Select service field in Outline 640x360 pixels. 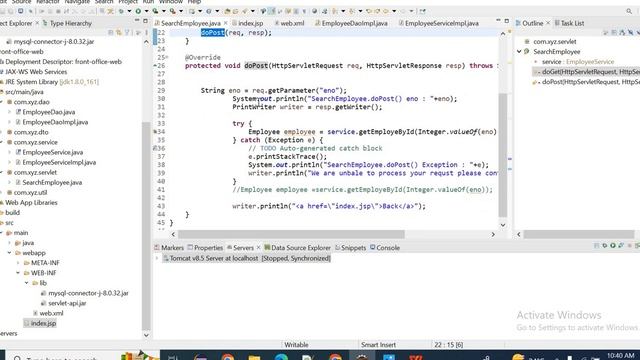578,62
